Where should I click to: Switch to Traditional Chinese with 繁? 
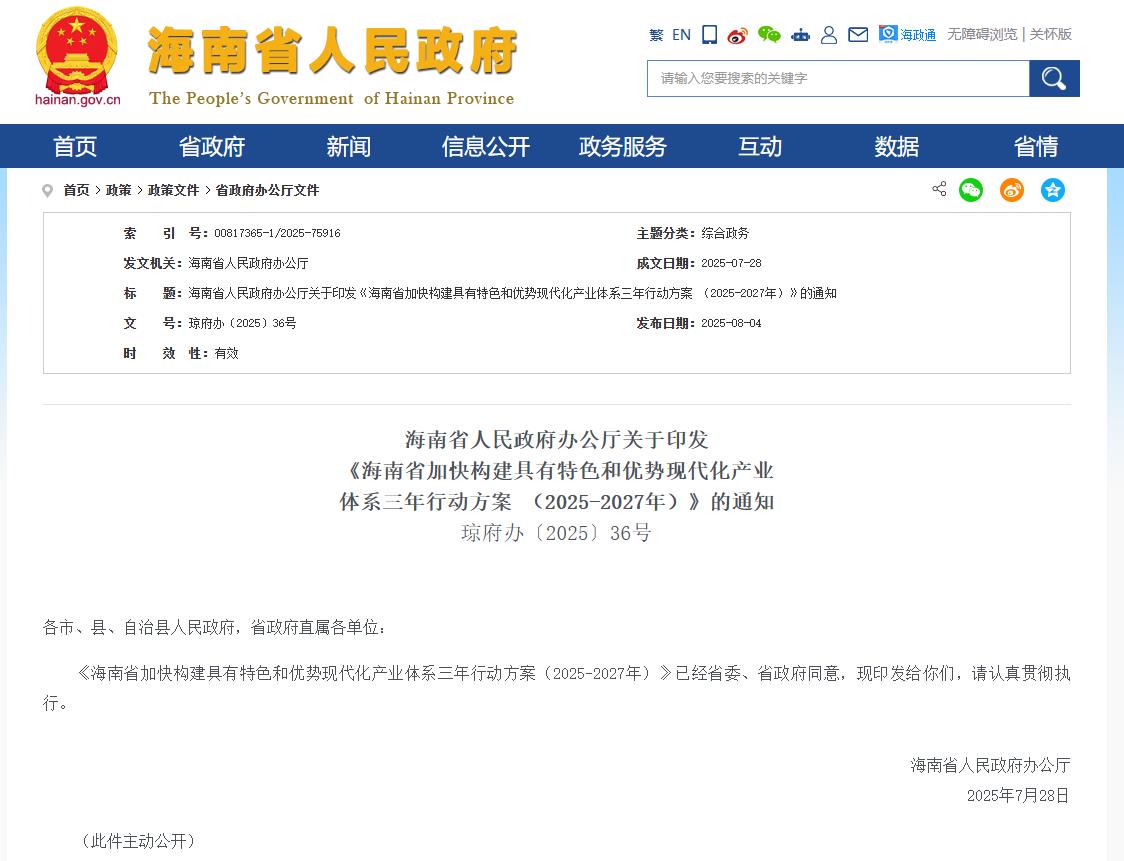click(656, 35)
